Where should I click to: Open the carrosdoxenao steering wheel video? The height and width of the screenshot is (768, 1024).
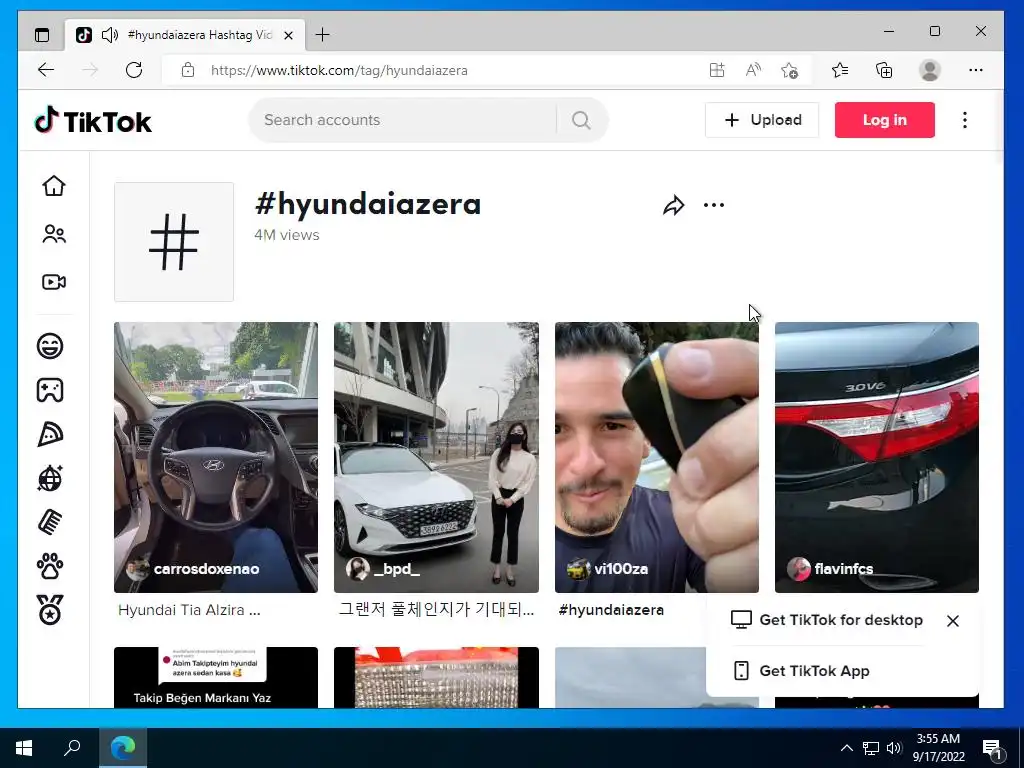(x=216, y=457)
